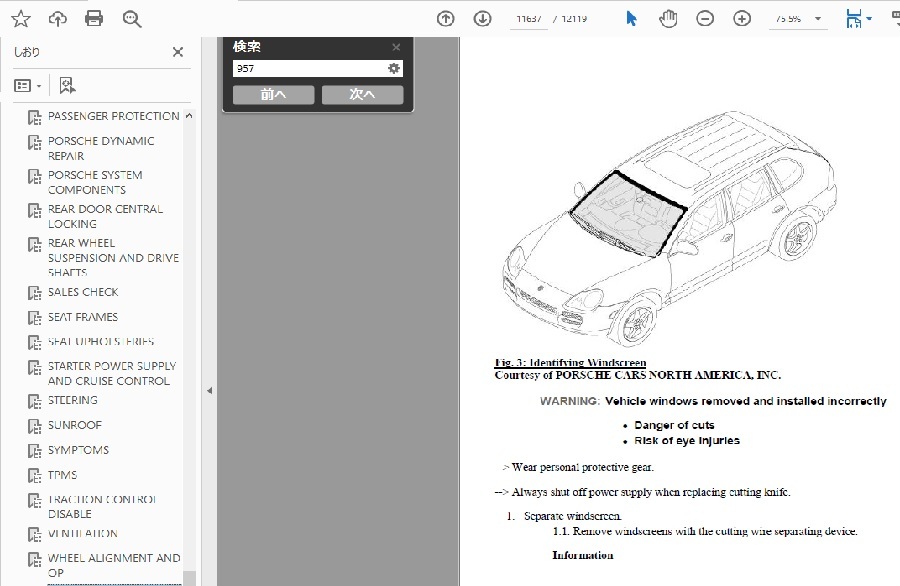Open SYMPTOMS bookmark
Image resolution: width=900 pixels, height=586 pixels.
(79, 450)
